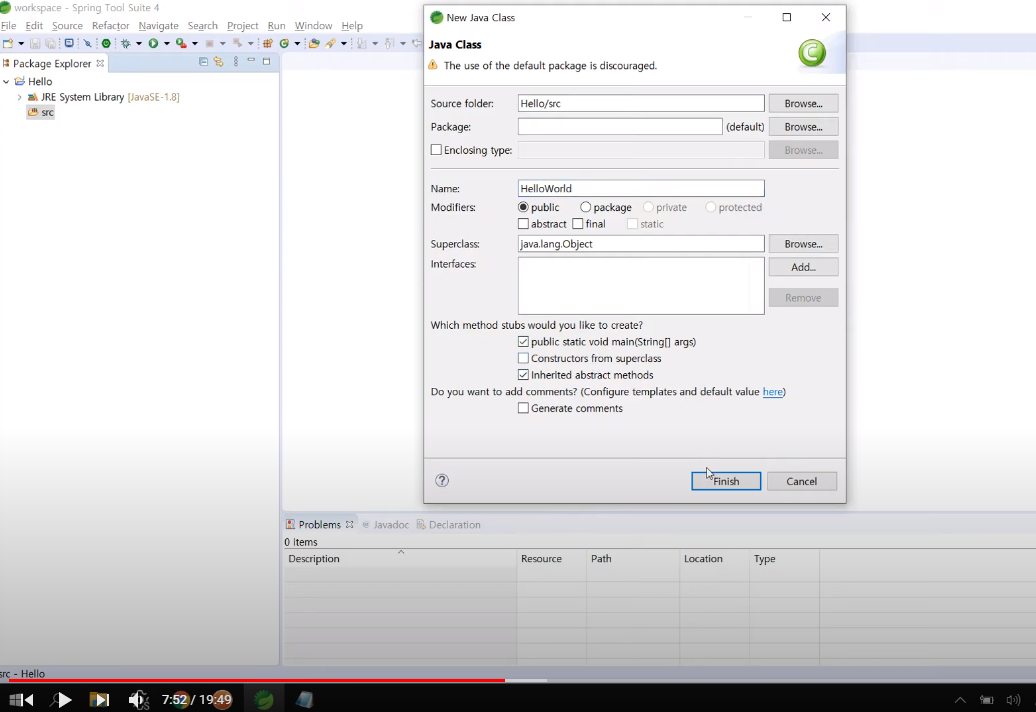
Task: Select the package modifier radio button
Action: 585,207
